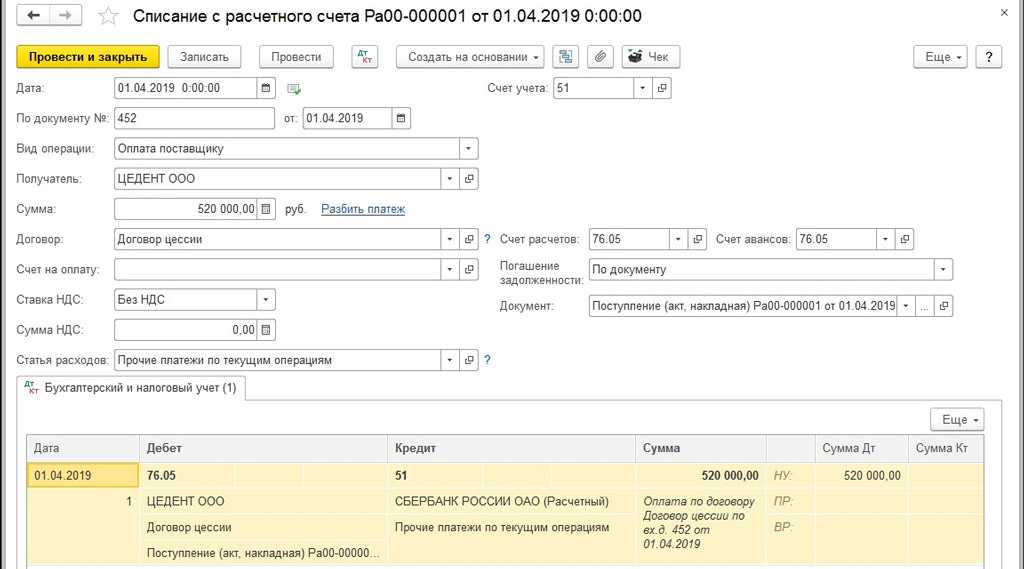Open the calculator for the Сумма НДС field

[x=266, y=330]
